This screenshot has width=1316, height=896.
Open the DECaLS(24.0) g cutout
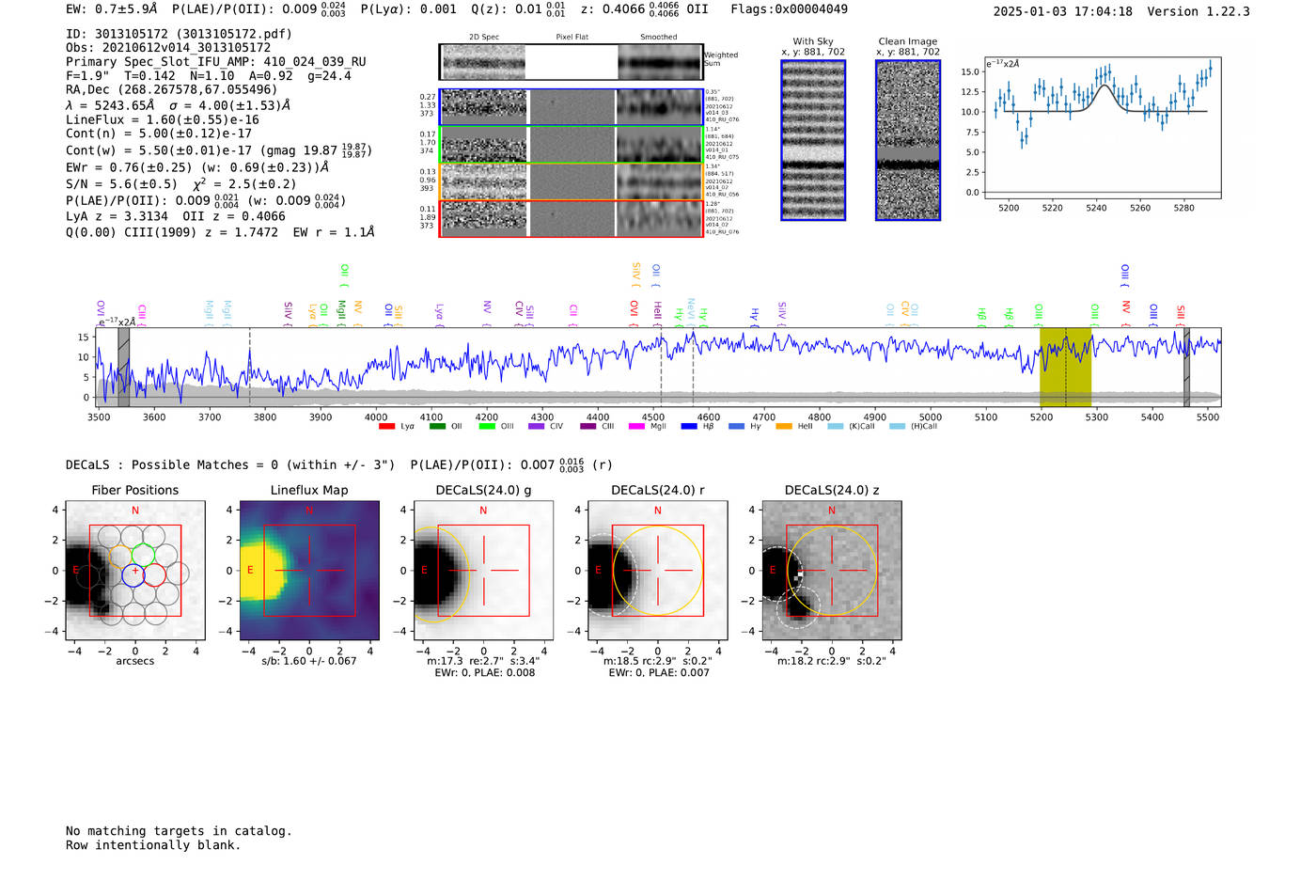click(483, 571)
